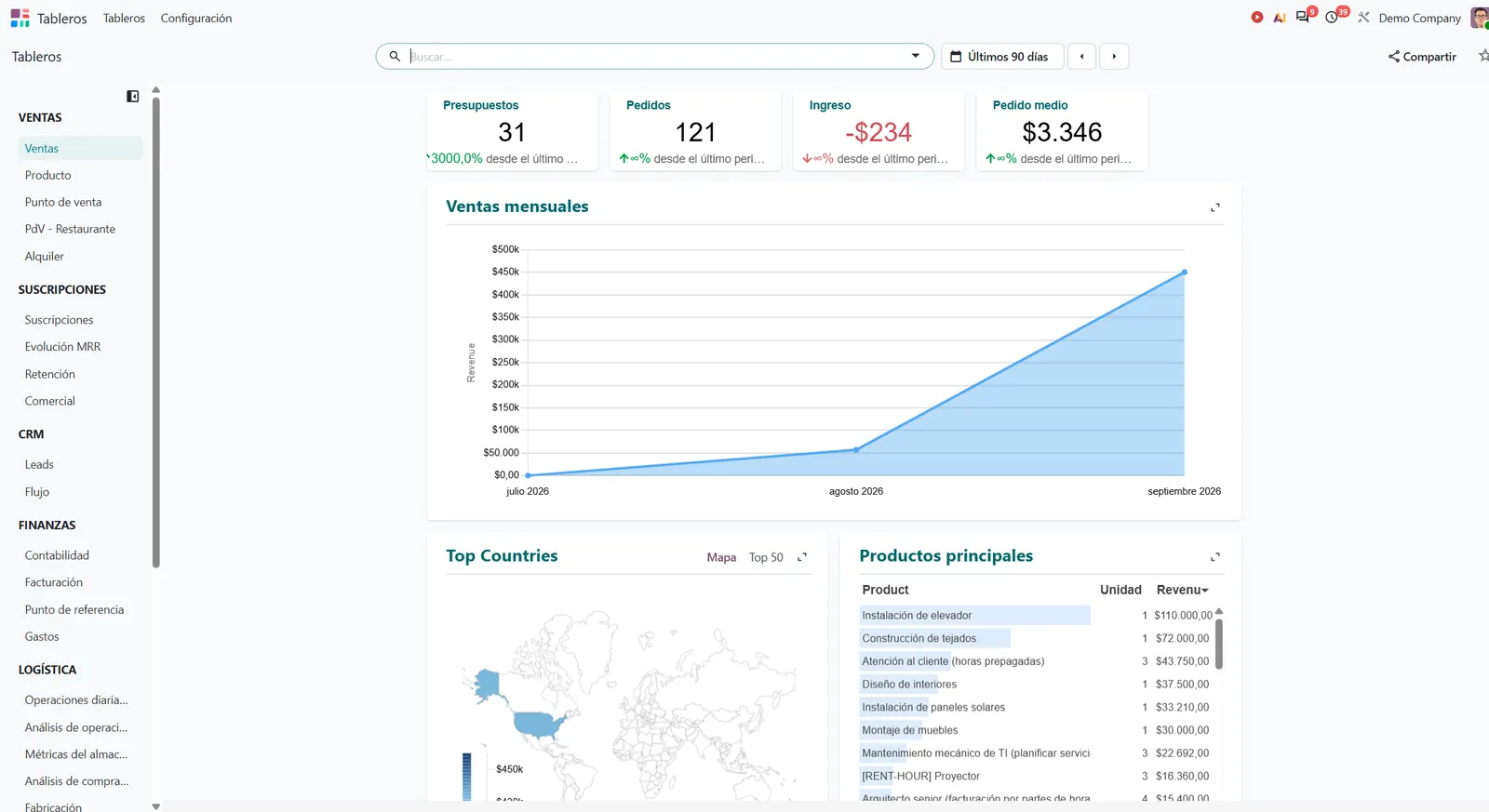Click calendar icon in date filter

click(956, 57)
